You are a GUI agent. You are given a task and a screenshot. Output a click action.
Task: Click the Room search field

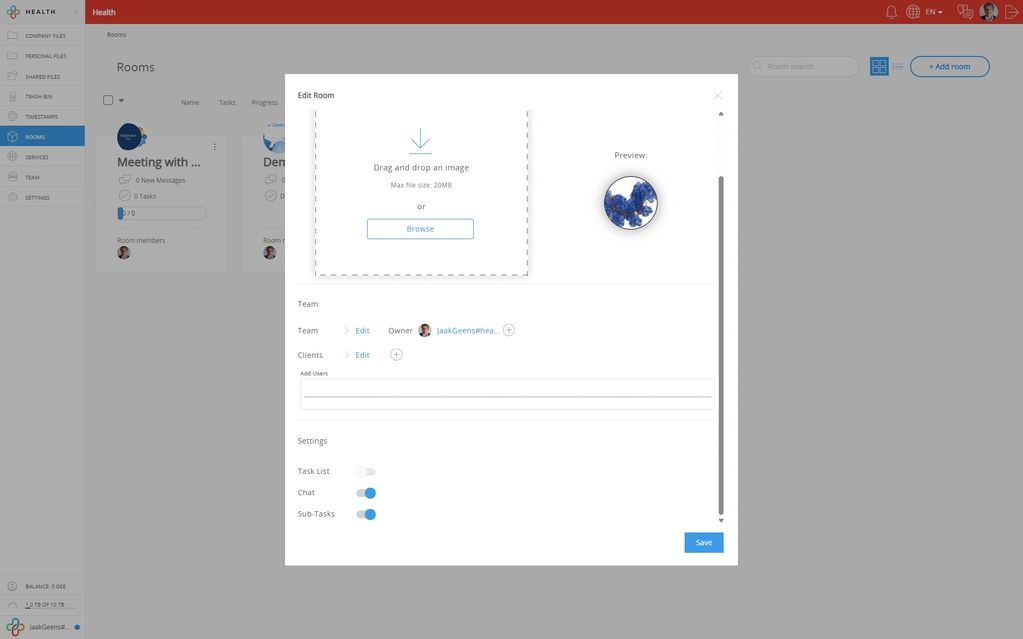(803, 67)
